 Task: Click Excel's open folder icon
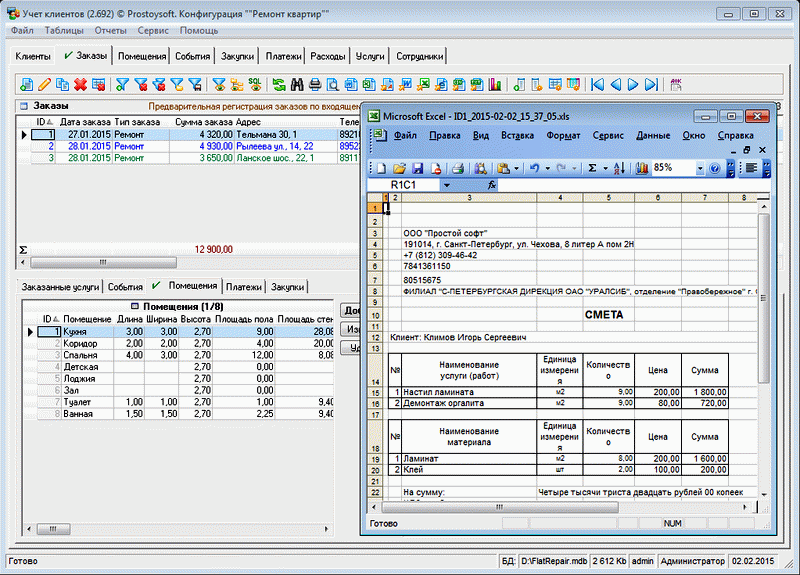(x=399, y=168)
